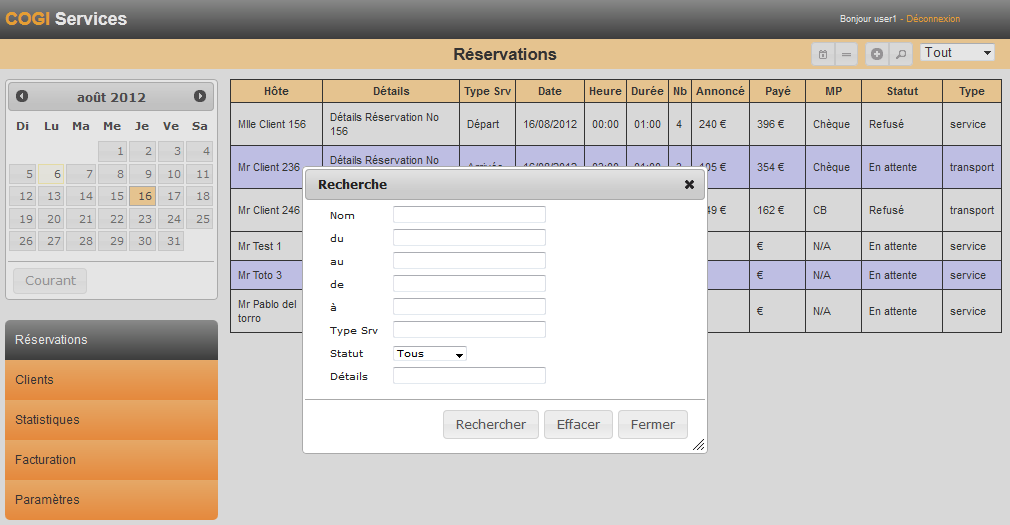The width and height of the screenshot is (1010, 525).
Task: Go to previous month in calendar
Action: [x=22, y=97]
